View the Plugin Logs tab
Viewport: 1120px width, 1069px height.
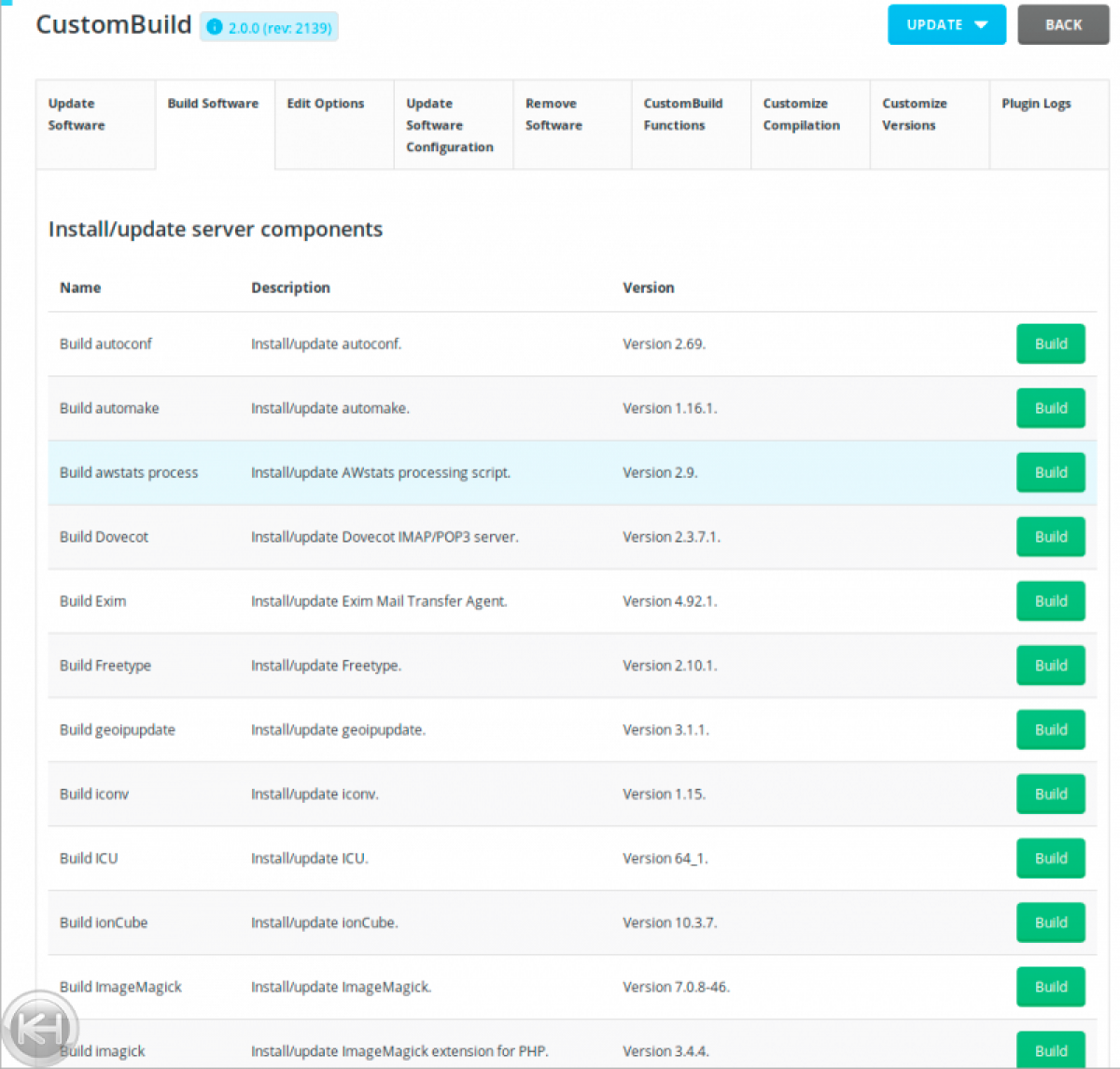(1036, 104)
